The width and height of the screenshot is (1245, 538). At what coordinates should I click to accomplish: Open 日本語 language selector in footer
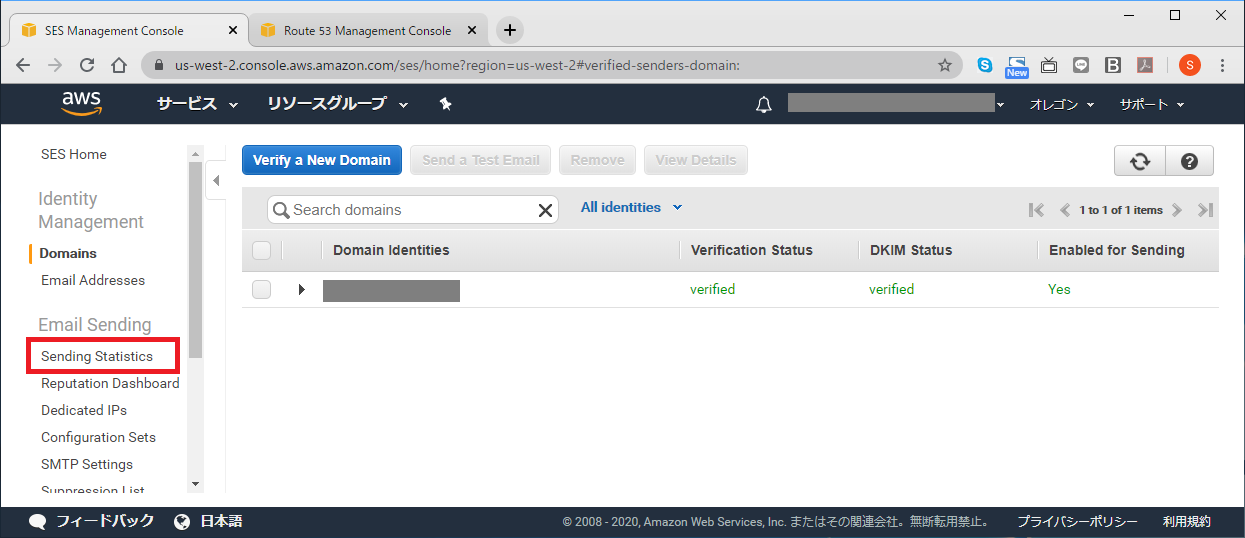click(208, 521)
